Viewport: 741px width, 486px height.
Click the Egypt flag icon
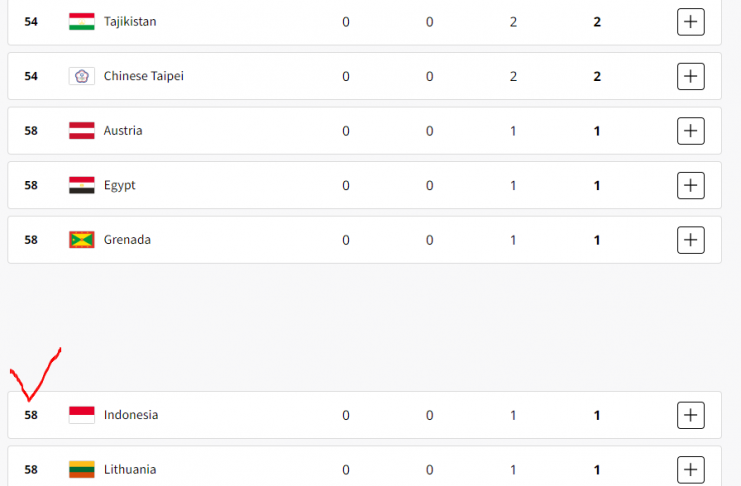[82, 185]
